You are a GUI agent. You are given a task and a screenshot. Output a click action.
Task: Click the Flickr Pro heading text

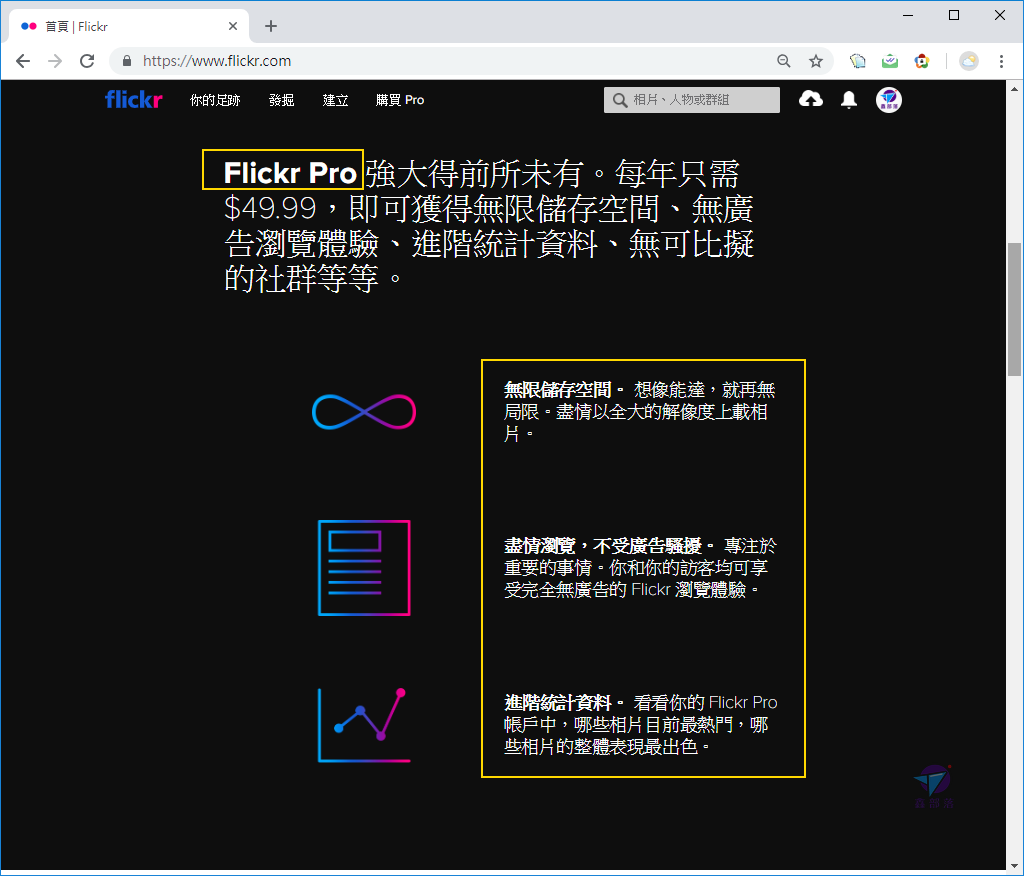coord(290,173)
